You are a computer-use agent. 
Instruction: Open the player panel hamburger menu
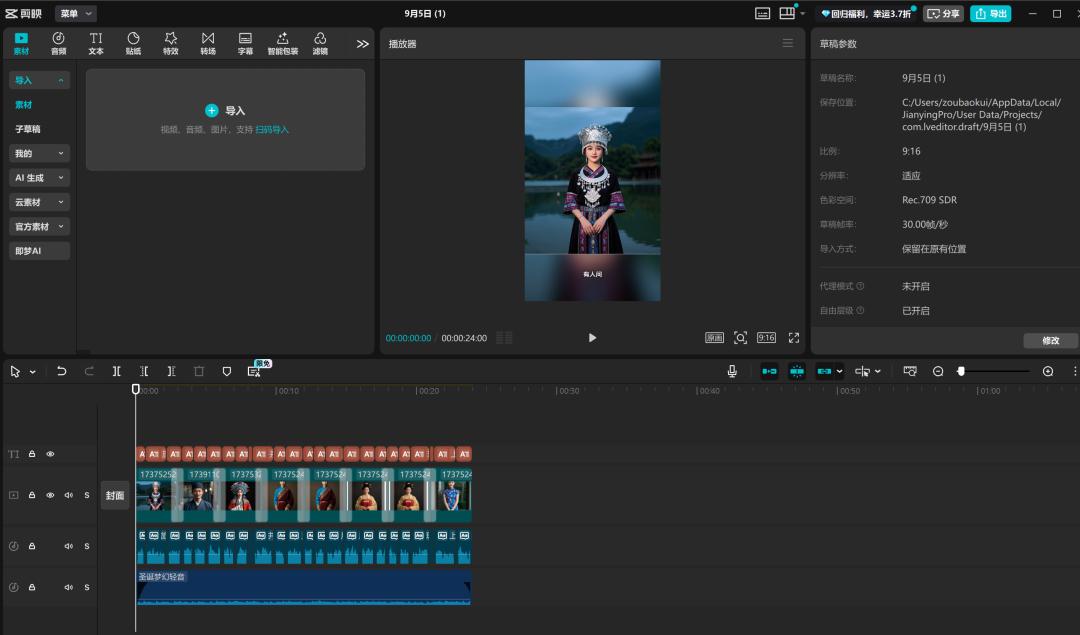788,43
